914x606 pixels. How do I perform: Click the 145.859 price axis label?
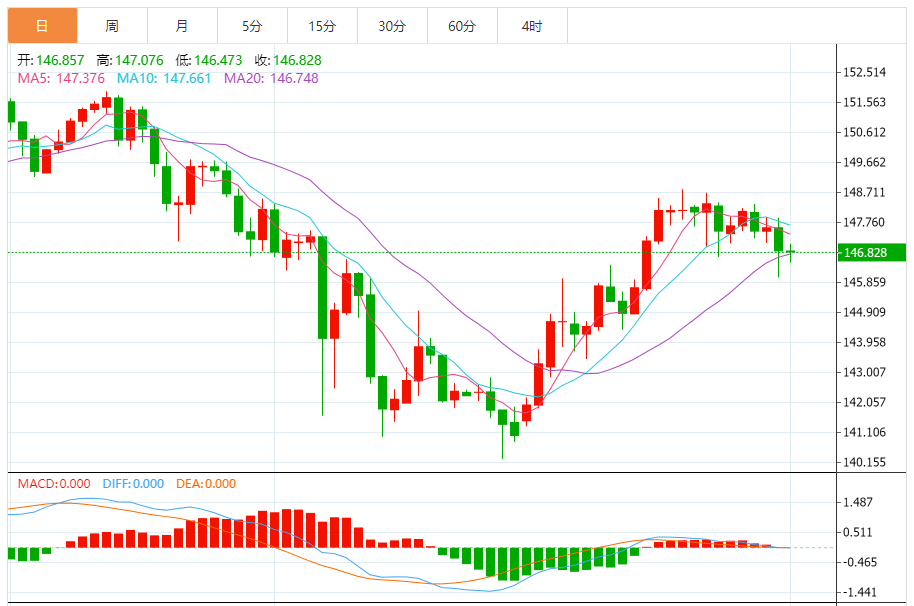tap(864, 282)
